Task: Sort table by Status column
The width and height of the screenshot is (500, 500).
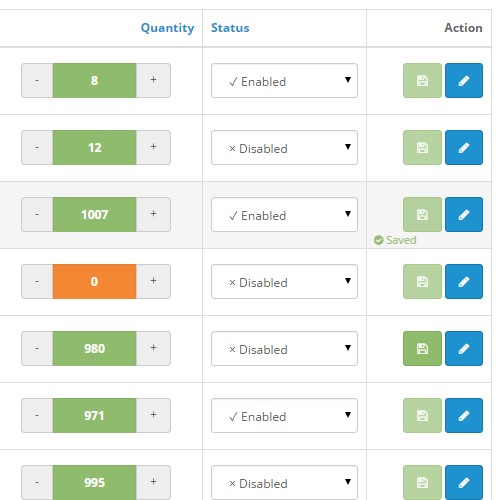Action: (230, 28)
